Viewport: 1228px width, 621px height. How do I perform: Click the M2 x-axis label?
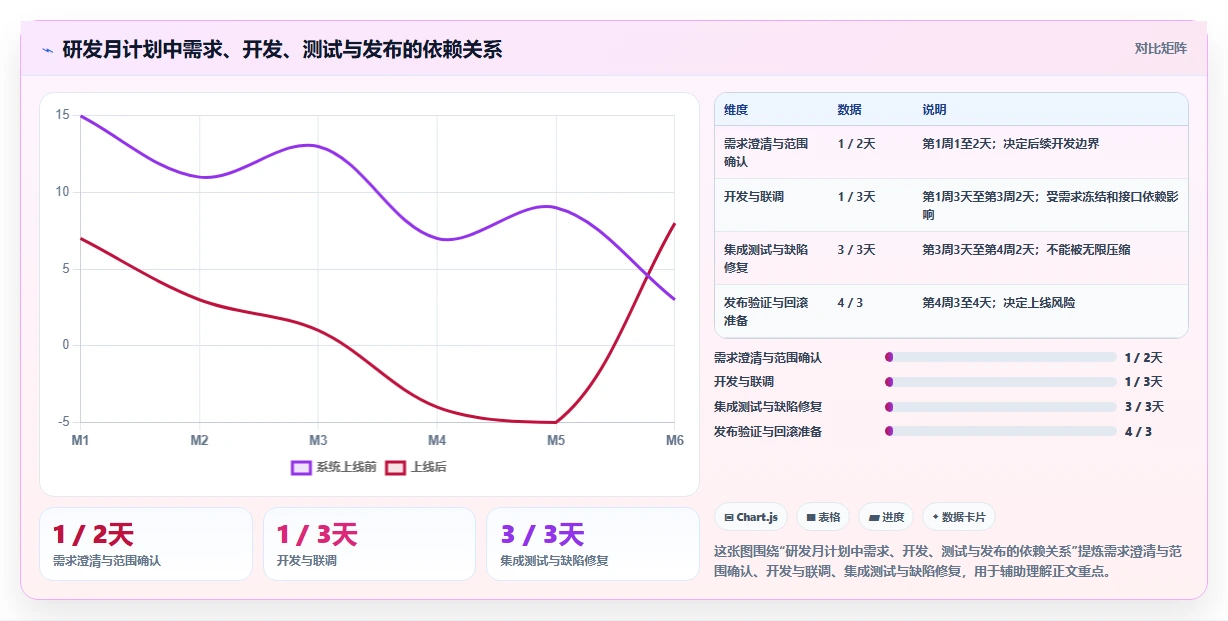(x=199, y=440)
